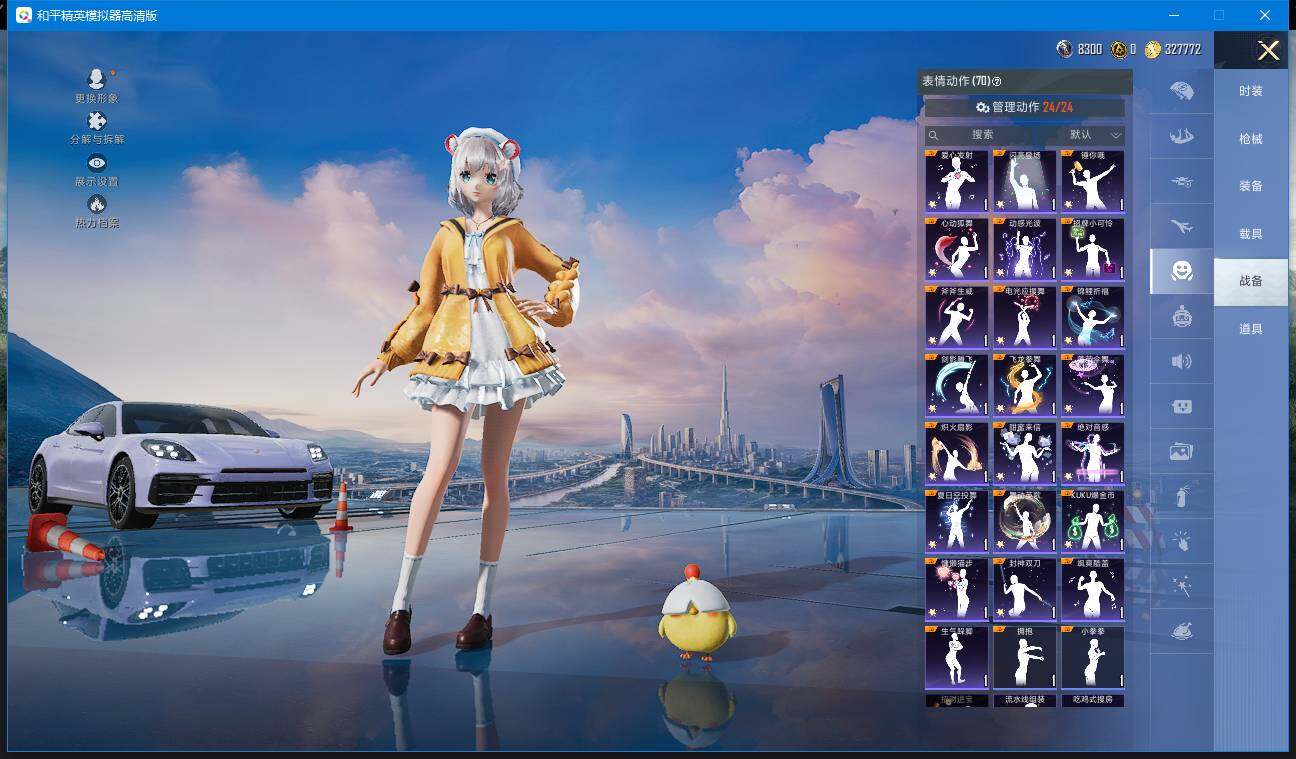
Task: Open the 更换形象 change appearance icon
Action: coord(96,80)
